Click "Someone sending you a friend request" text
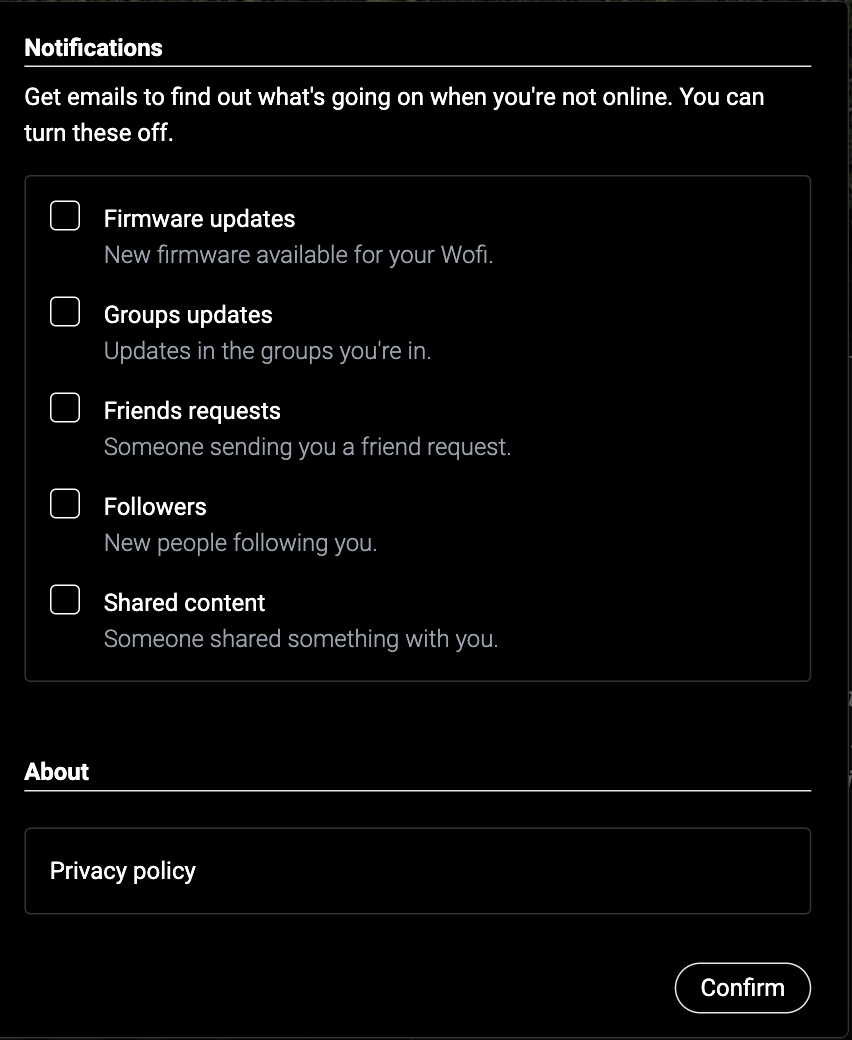Viewport: 852px width, 1040px height. click(307, 447)
